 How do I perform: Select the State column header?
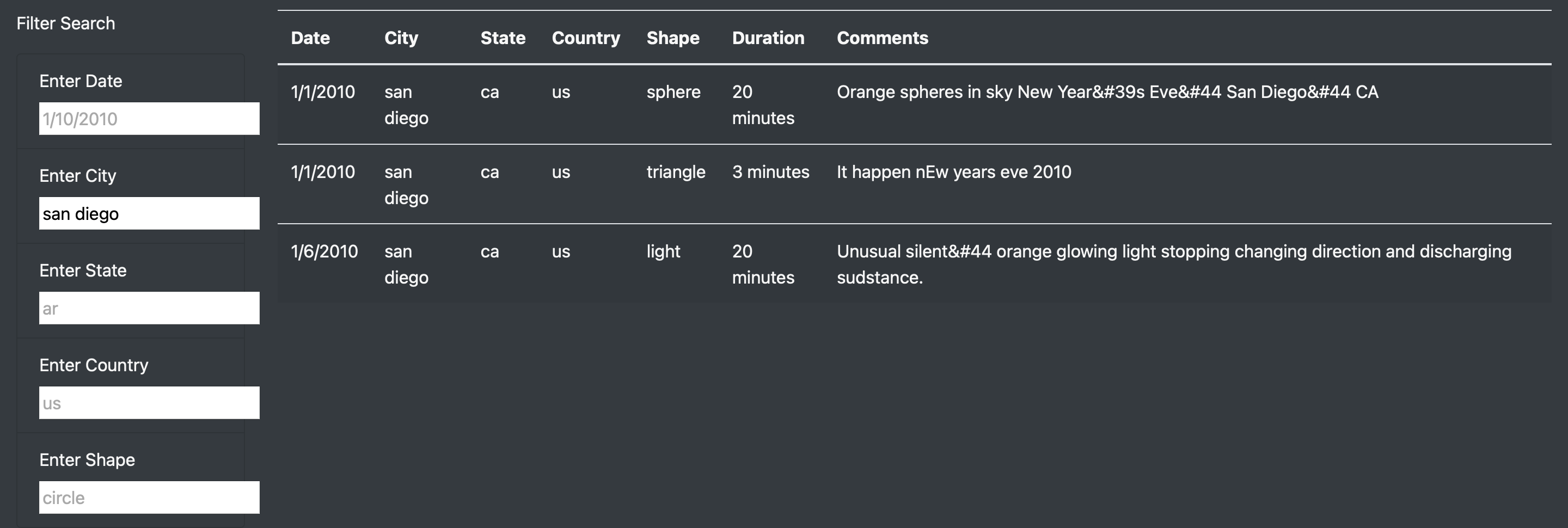[503, 38]
